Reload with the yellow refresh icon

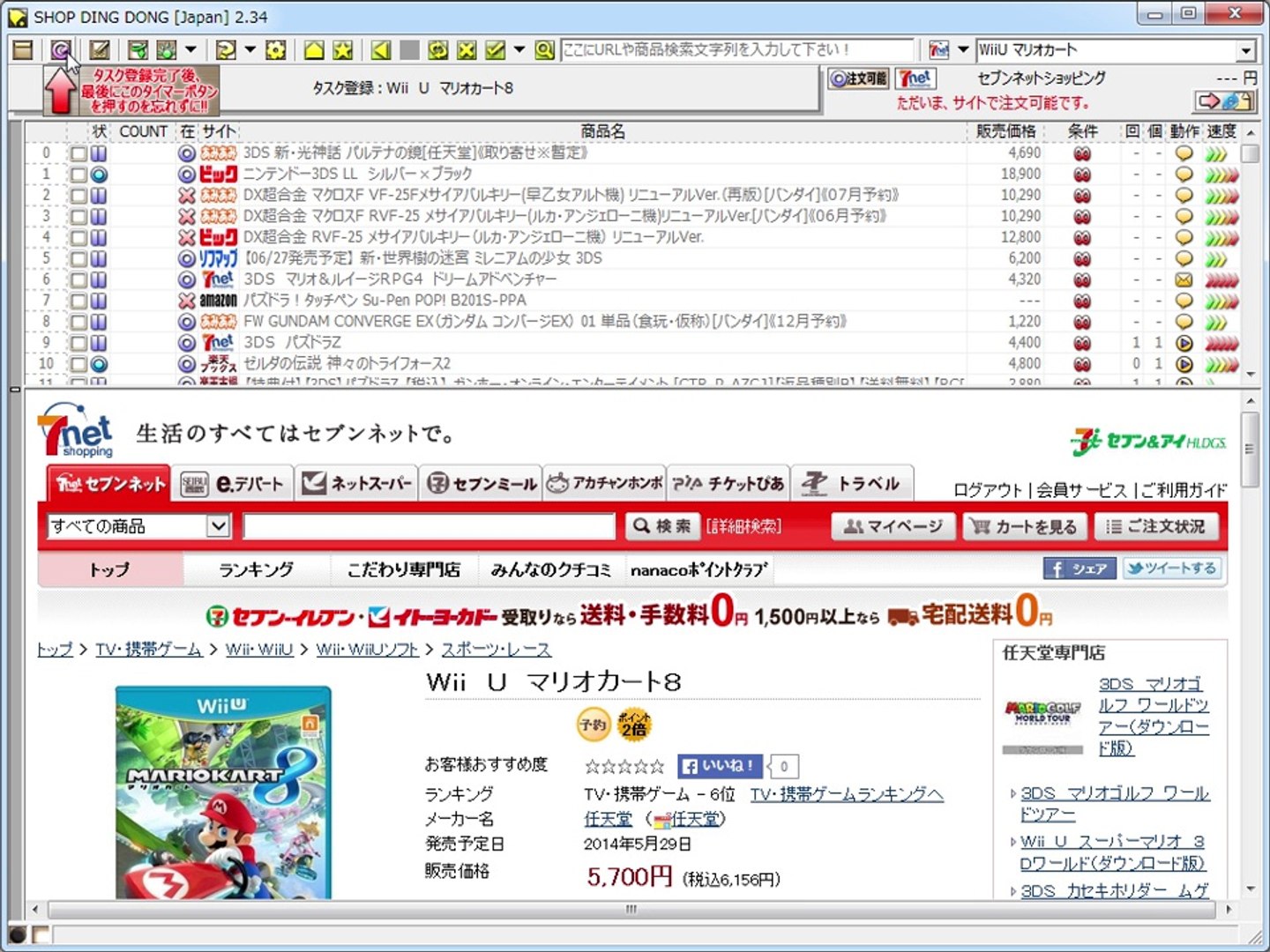tap(438, 50)
